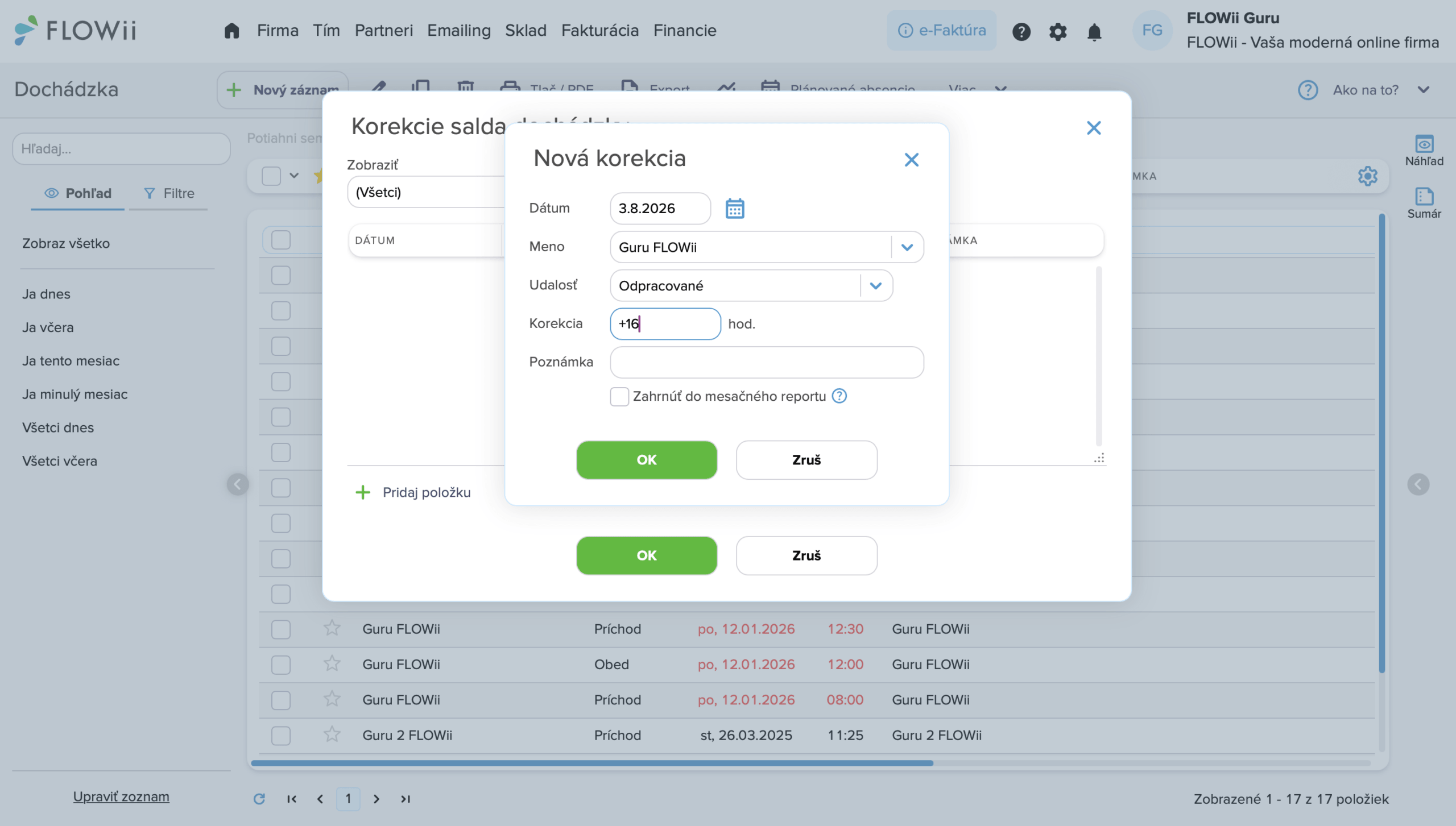Screen dimensions: 1456x826
Task: Click the Hľadaj search field
Action: [x=121, y=149]
